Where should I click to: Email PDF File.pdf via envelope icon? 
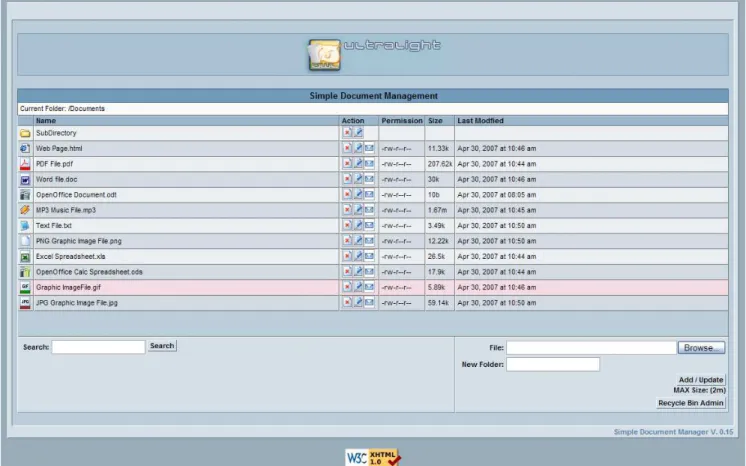point(369,163)
